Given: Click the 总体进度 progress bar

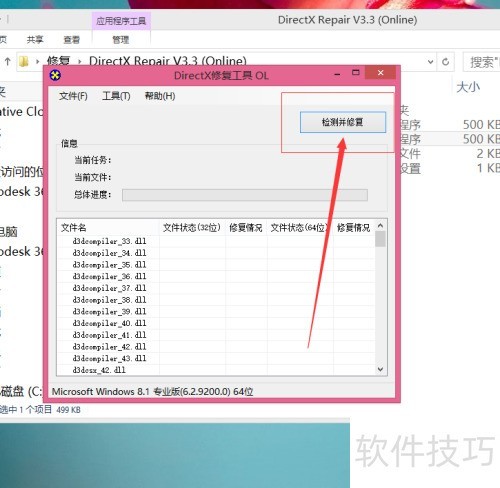Looking at the screenshot, I should (x=245, y=195).
